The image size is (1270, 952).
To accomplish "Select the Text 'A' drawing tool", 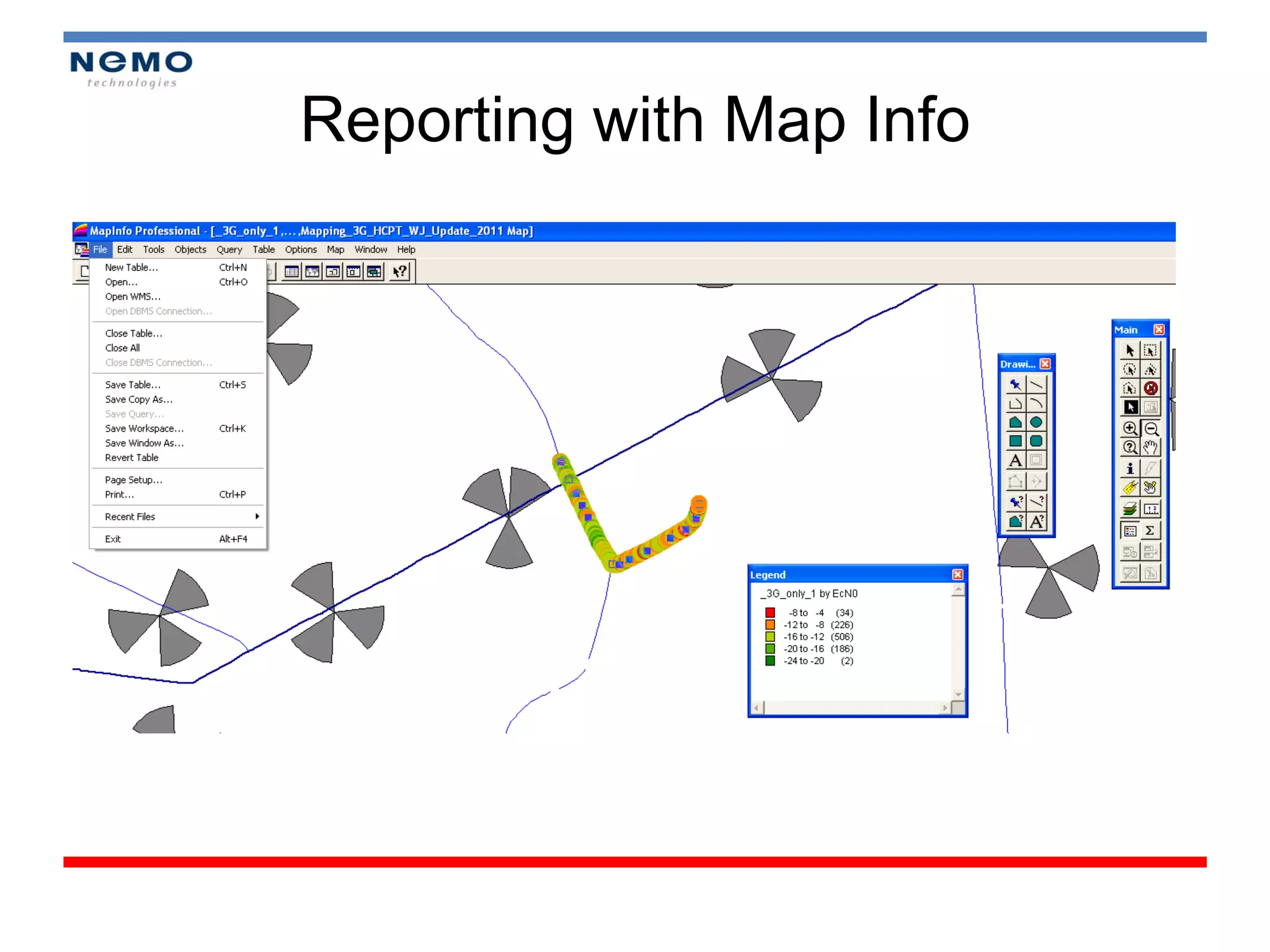I will [1015, 460].
